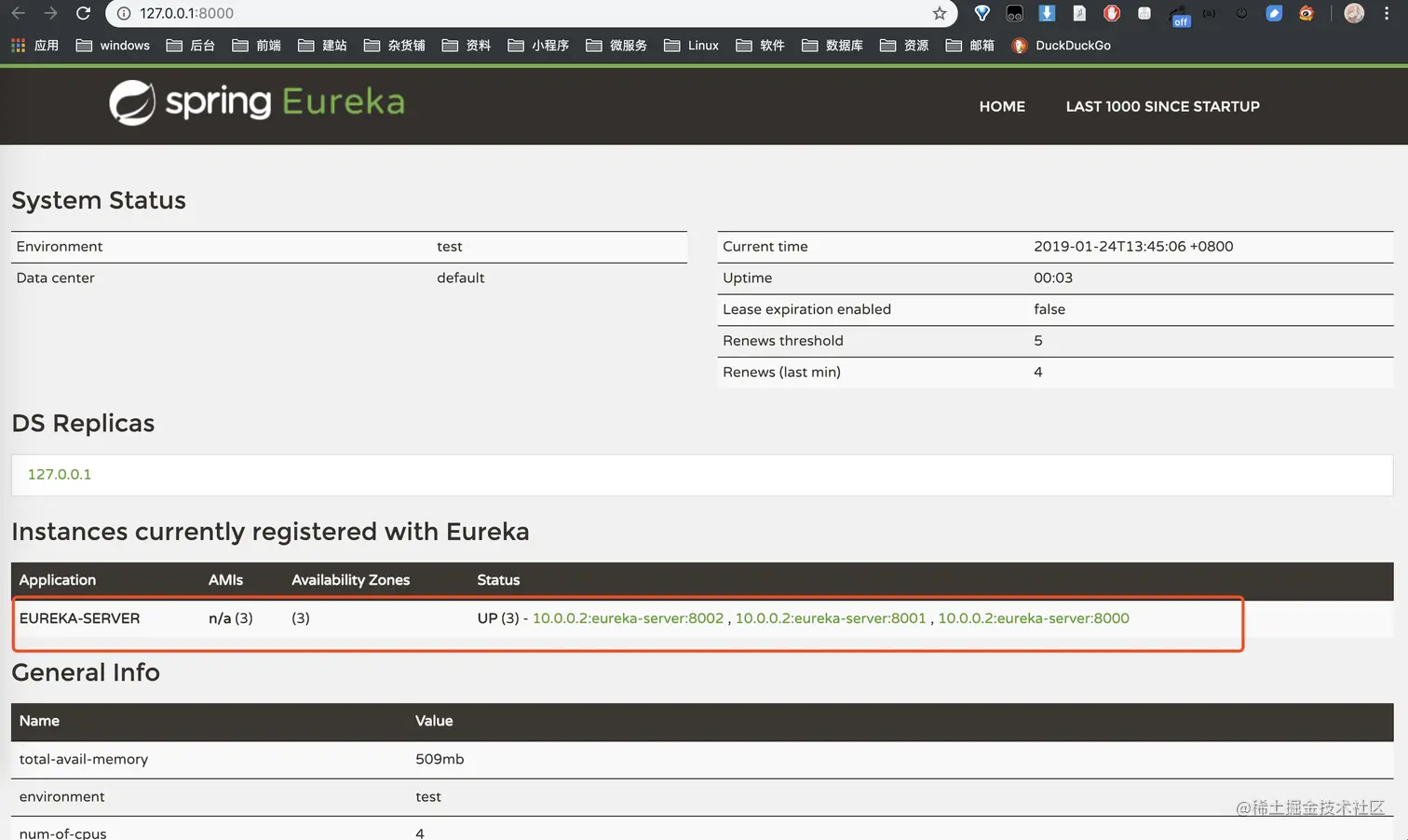The width and height of the screenshot is (1408, 840).
Task: Open the Linux bookmark folder
Action: coord(691,45)
